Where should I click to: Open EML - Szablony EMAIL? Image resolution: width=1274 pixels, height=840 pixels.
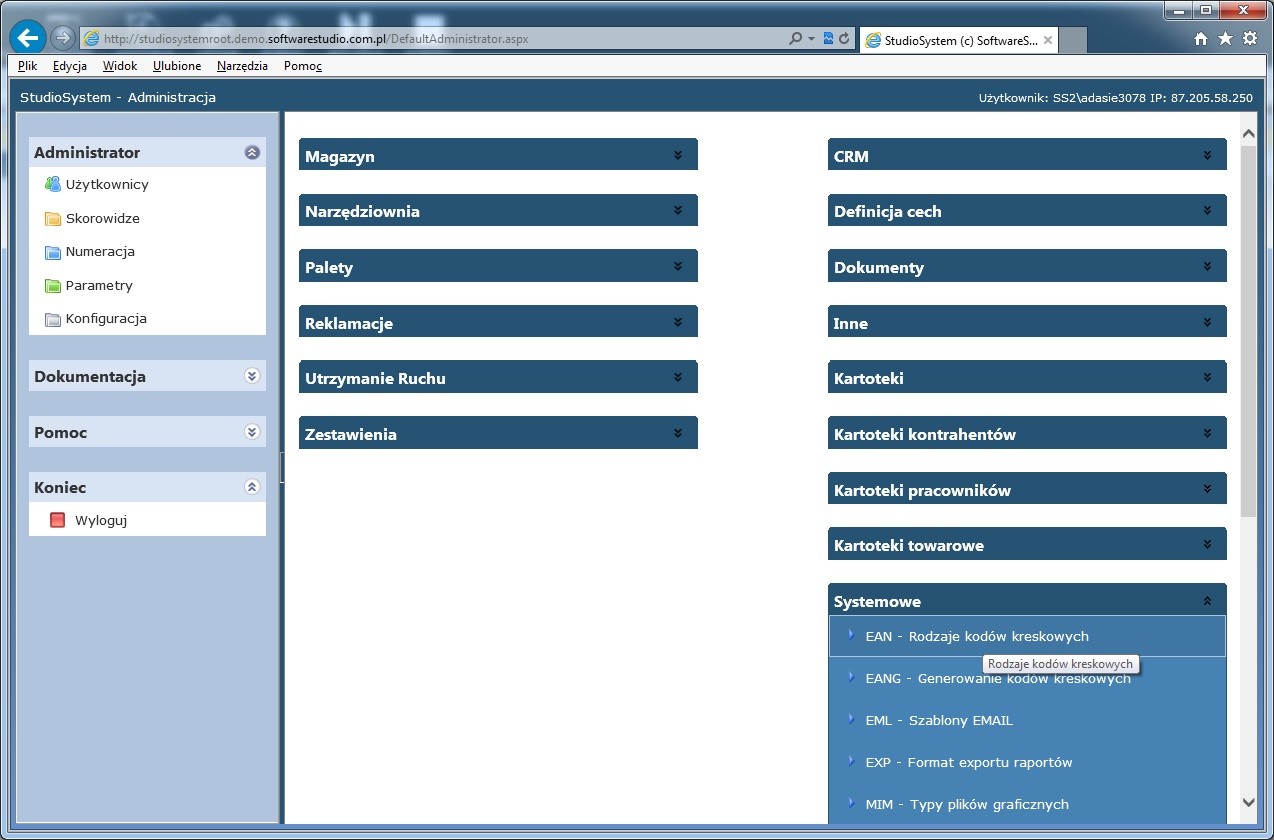pos(1027,720)
